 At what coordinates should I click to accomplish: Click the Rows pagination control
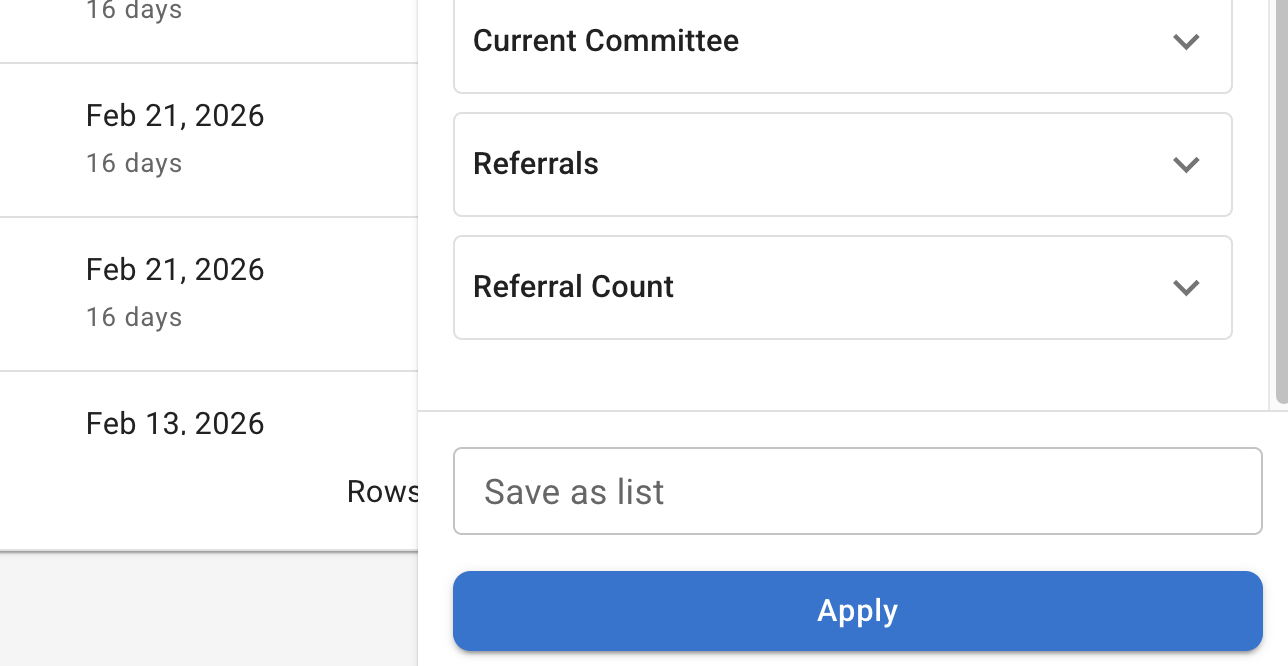click(384, 491)
